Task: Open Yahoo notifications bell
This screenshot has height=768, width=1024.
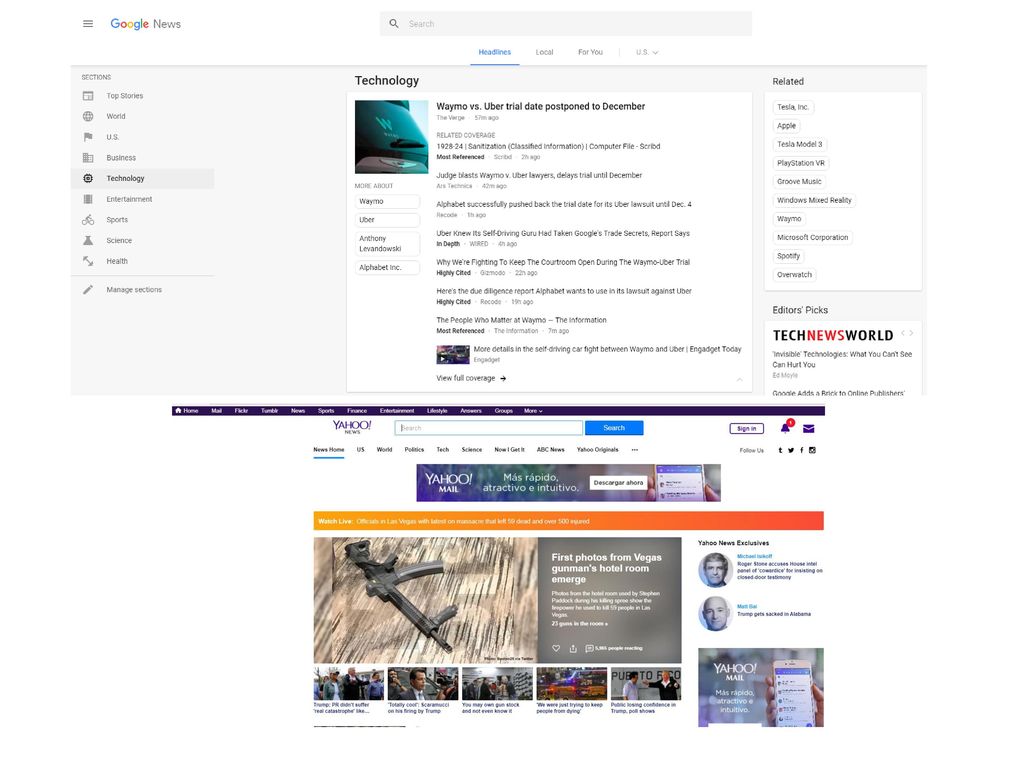Action: click(786, 428)
